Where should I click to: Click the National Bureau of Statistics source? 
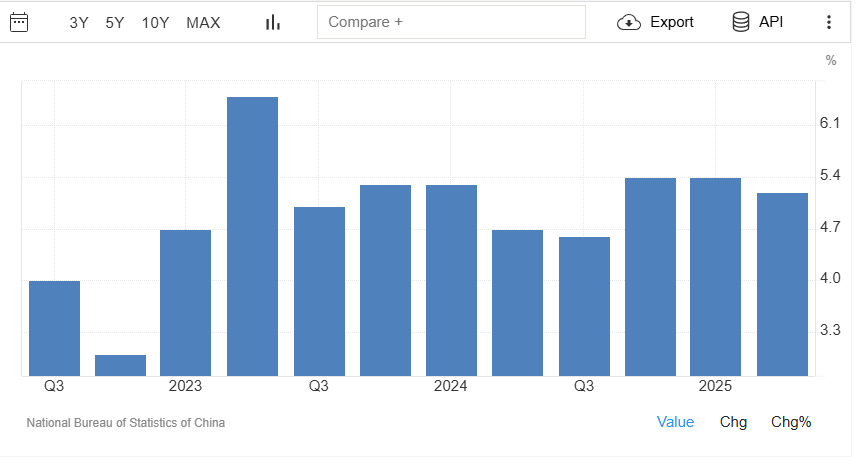[126, 423]
